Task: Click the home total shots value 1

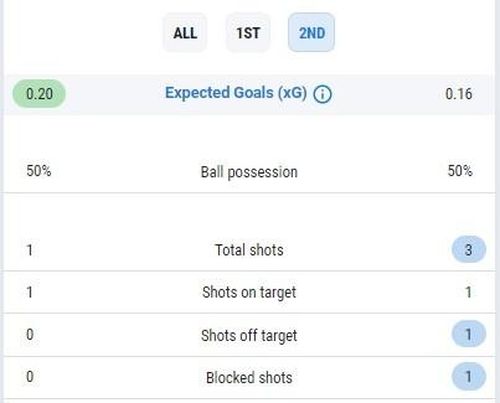Action: (30, 250)
